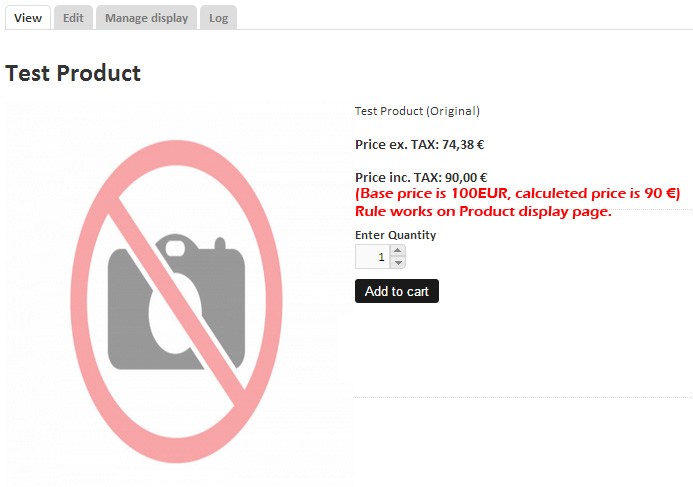Add the product to cart
This screenshot has height=487, width=693.
[x=397, y=291]
